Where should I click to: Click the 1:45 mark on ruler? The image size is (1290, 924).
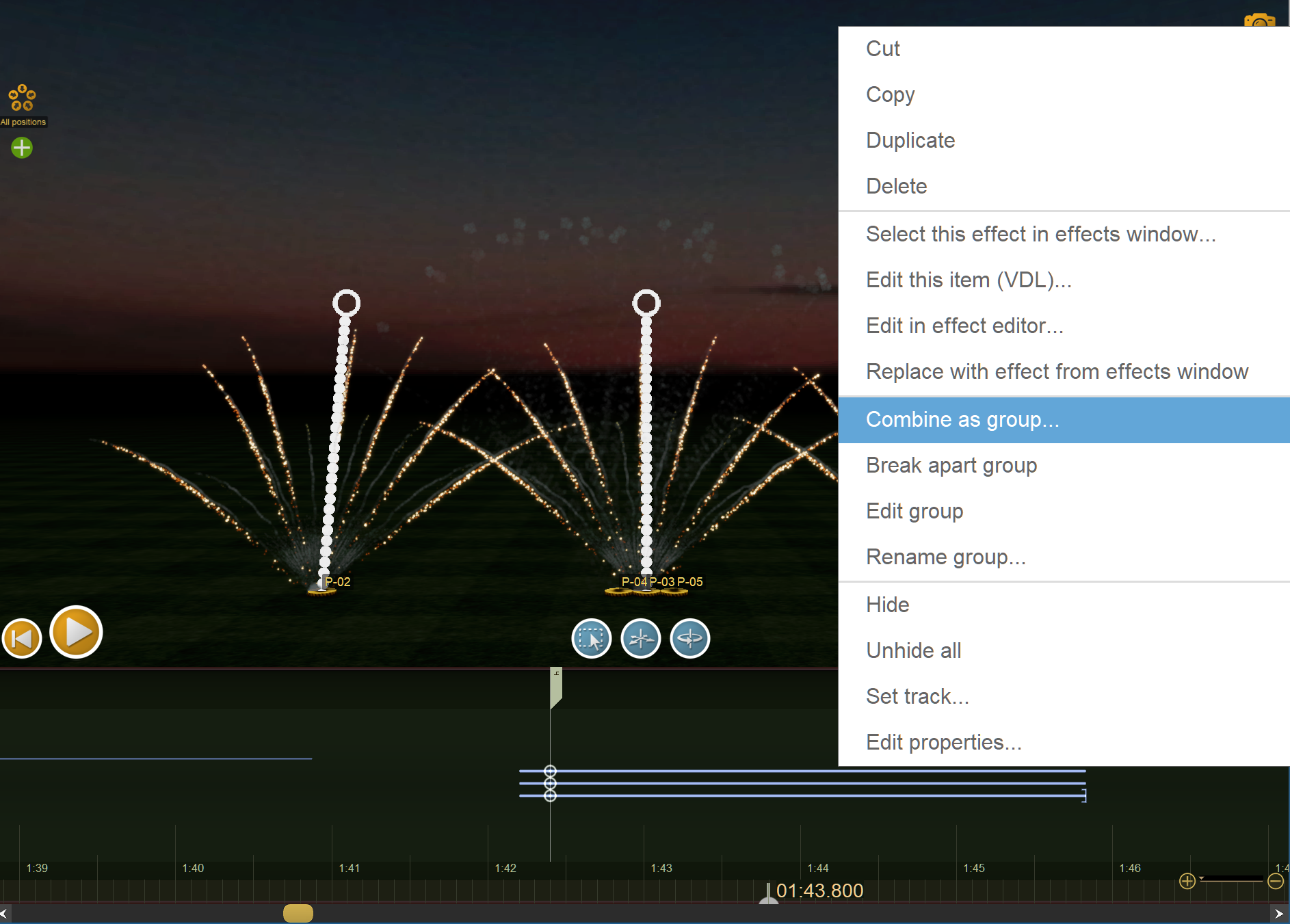pos(974,868)
